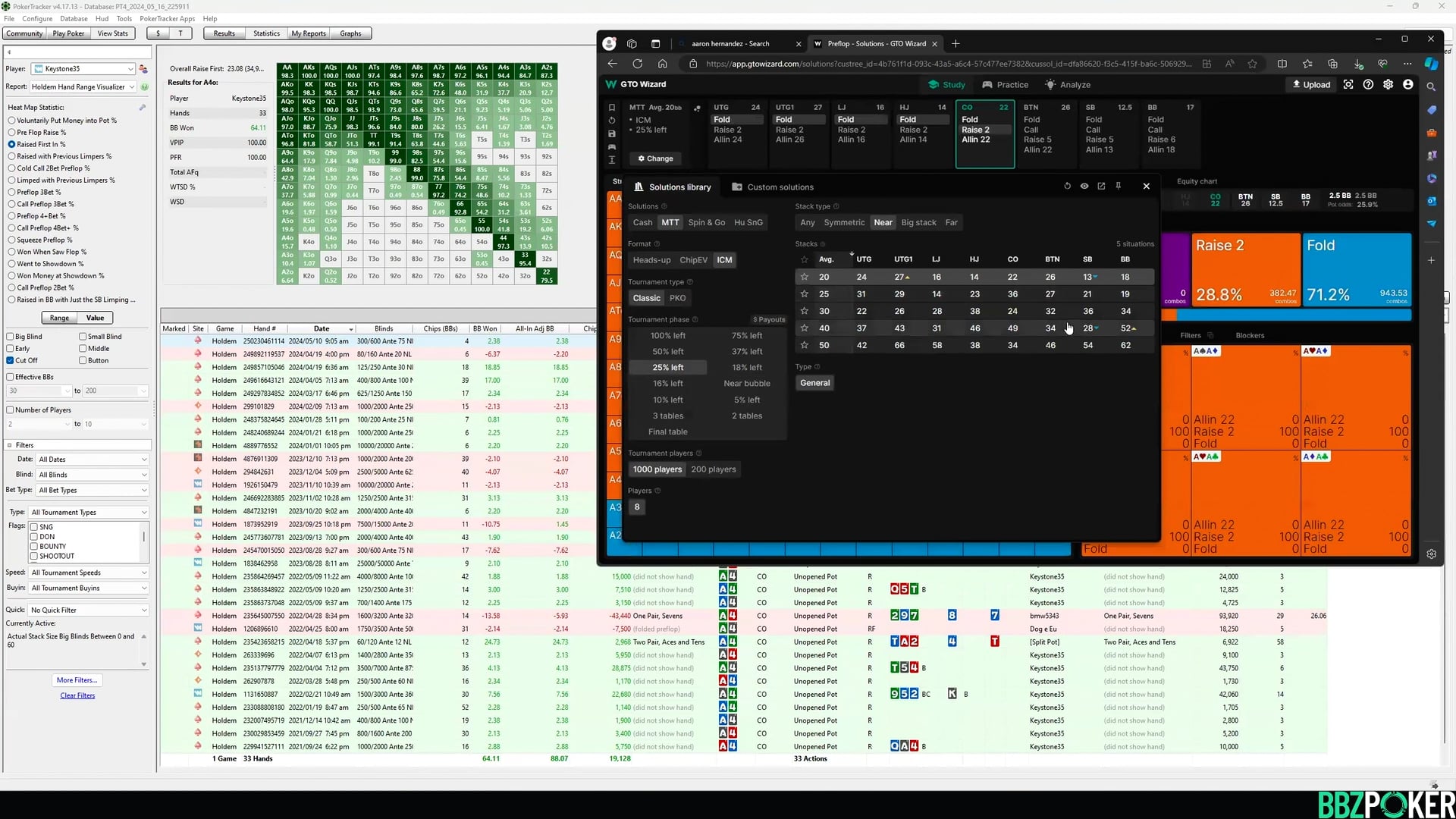Select Voluntarily Put Money into Pot radio

point(11,121)
